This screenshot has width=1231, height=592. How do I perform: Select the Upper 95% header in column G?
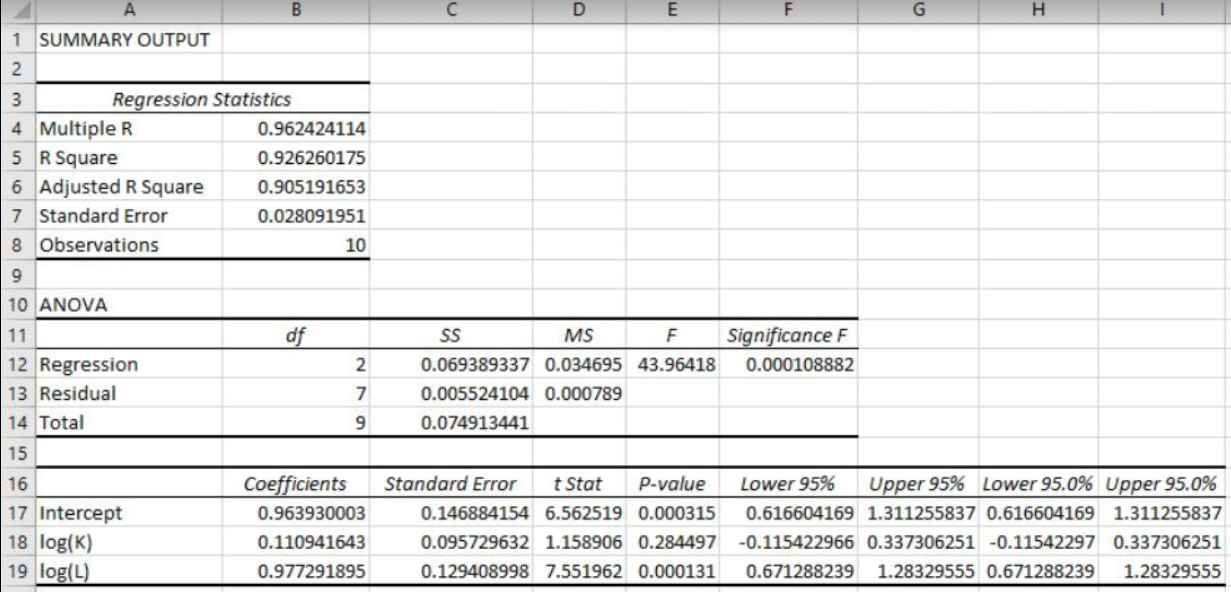click(x=919, y=484)
